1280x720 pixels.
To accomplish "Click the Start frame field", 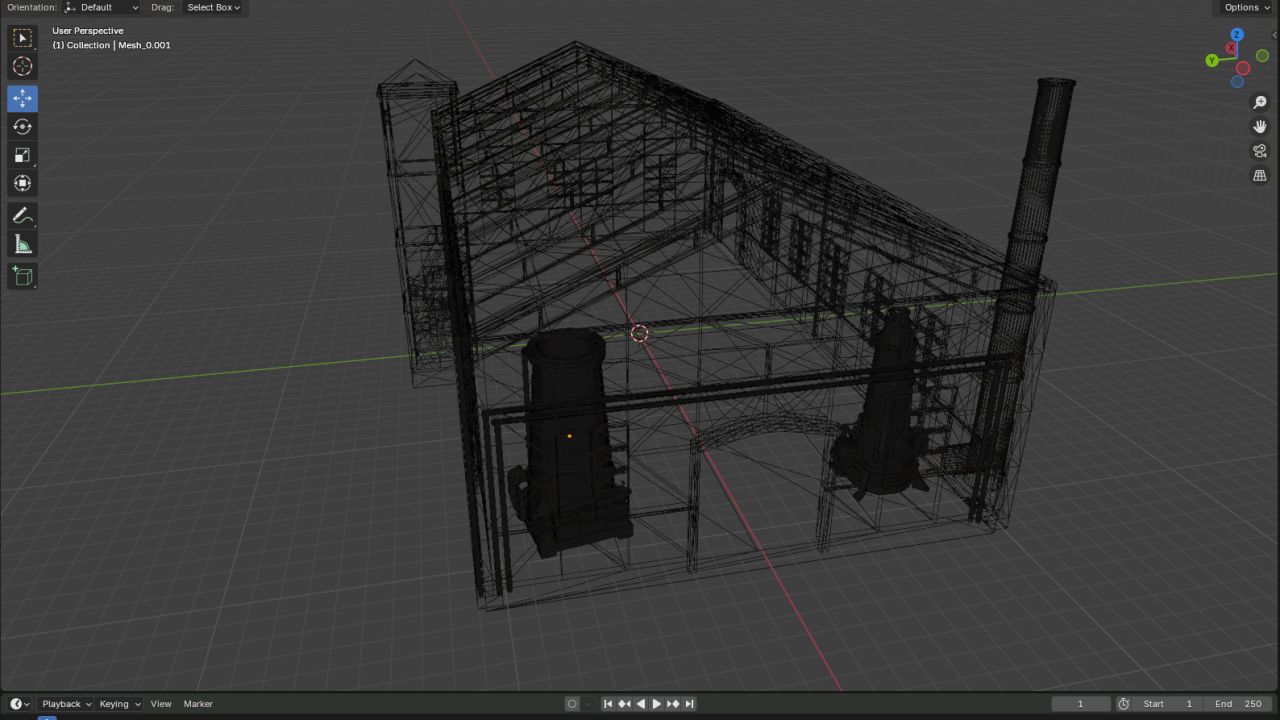I will tap(1169, 704).
